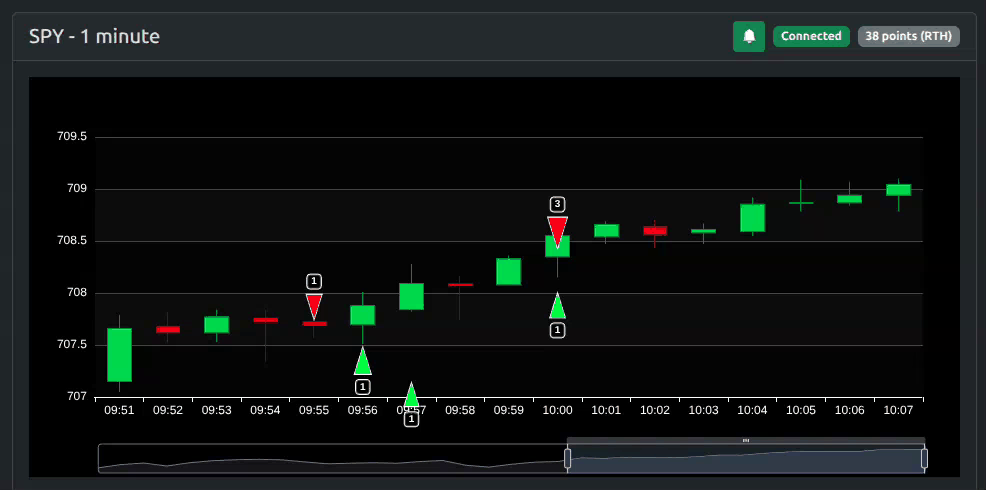Click the left handle of range slider
The height and width of the screenshot is (490, 986).
(567, 459)
